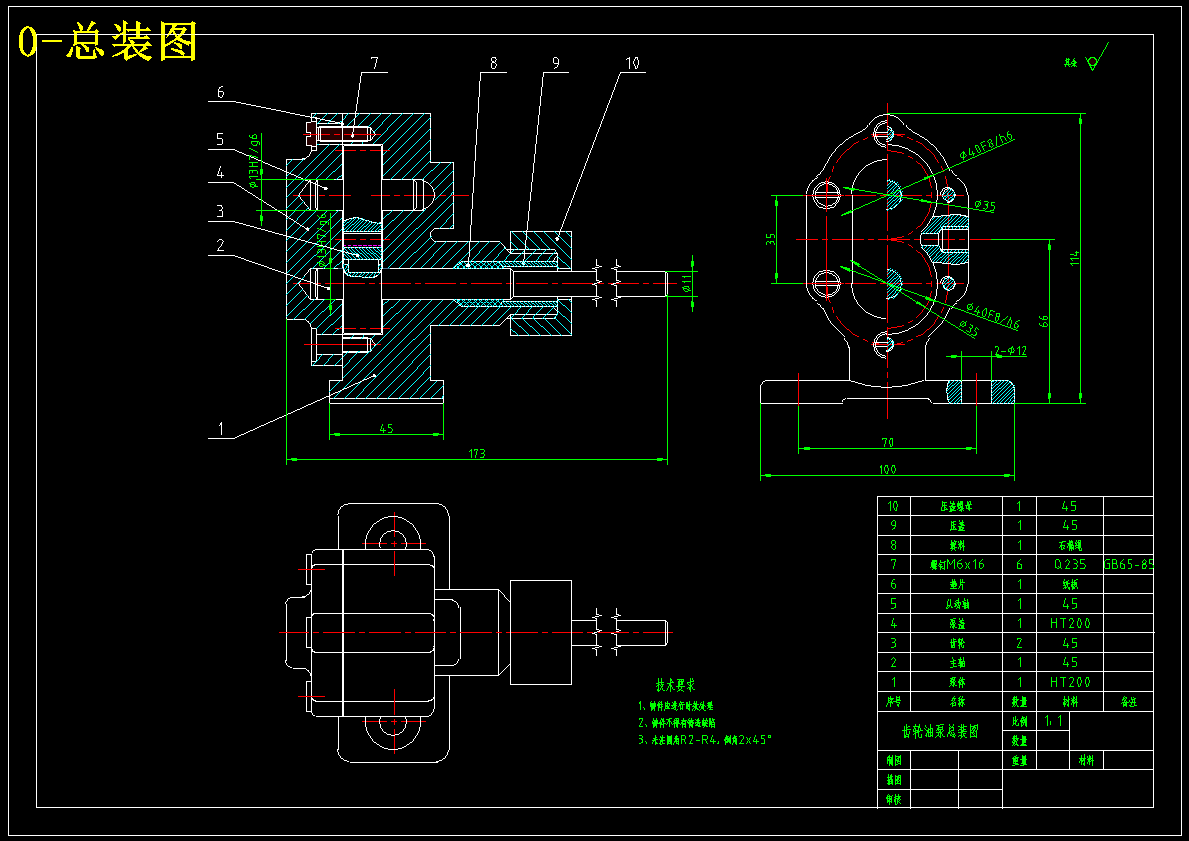
Task: Click the "66" center height dimension
Action: pos(1043,321)
